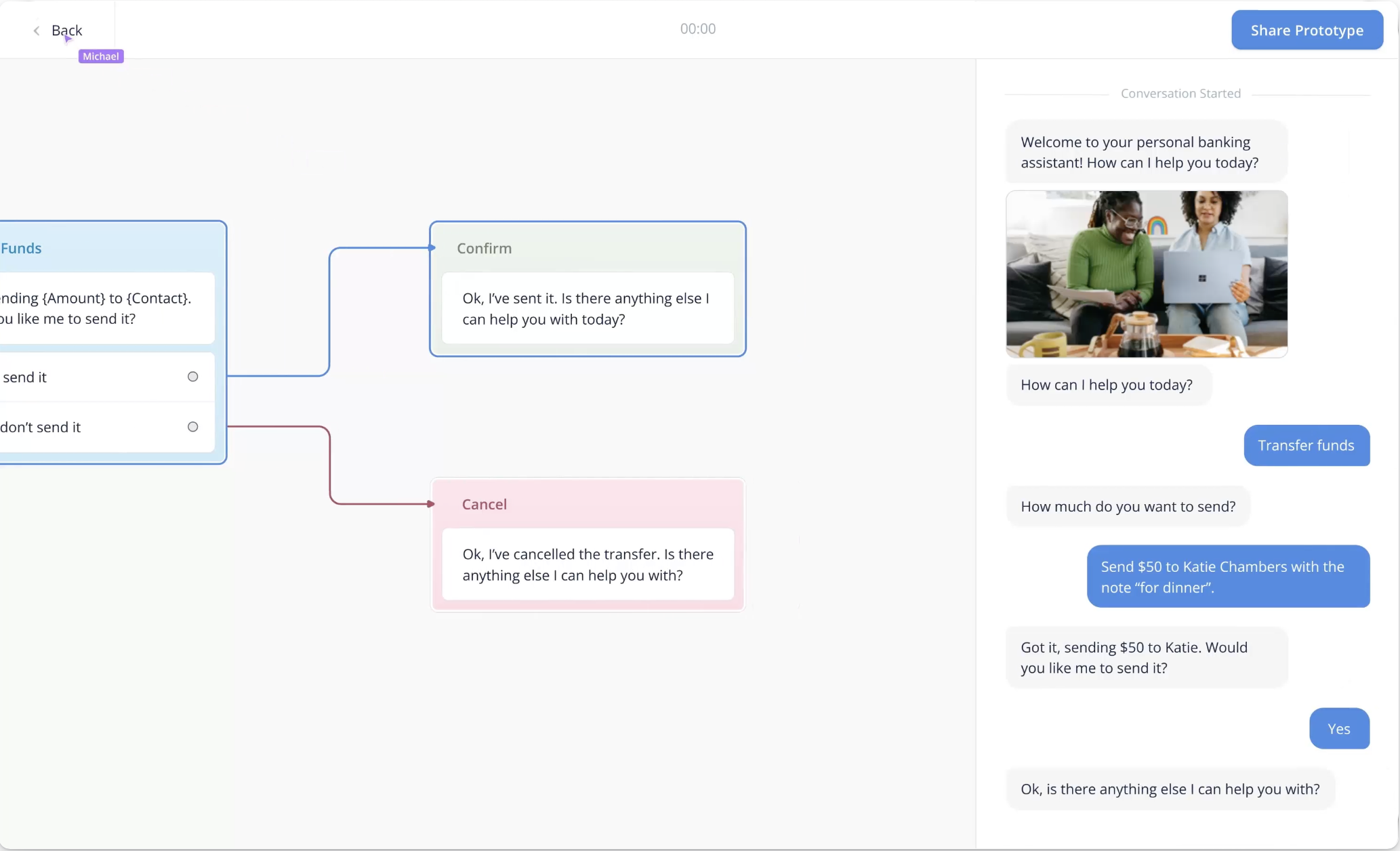
Task: Click the red arrowhead entering Cancel block
Action: pos(431,504)
